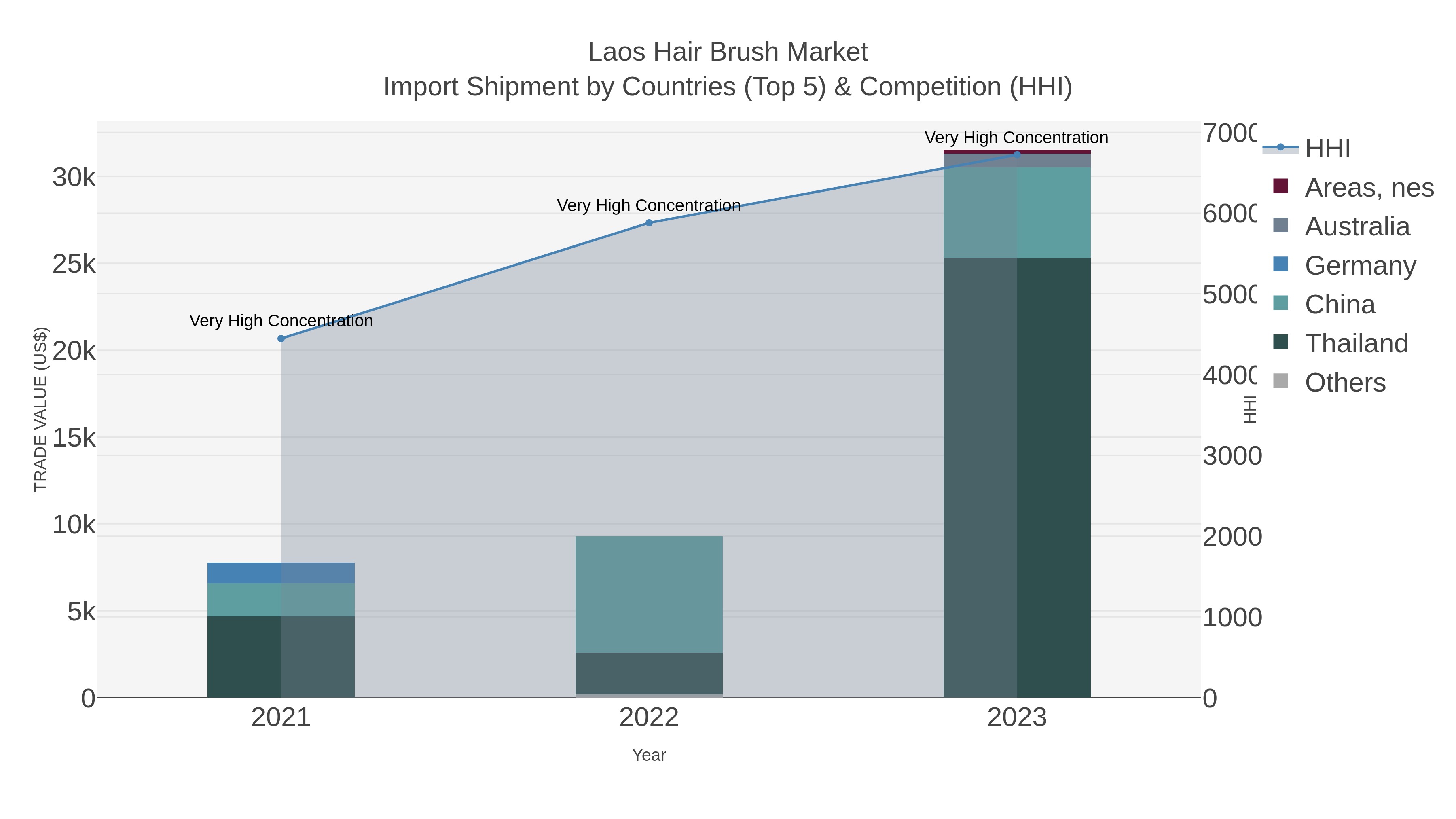Click the 15k left axis tick
Screen dimensions: 1456x819
(x=74, y=438)
